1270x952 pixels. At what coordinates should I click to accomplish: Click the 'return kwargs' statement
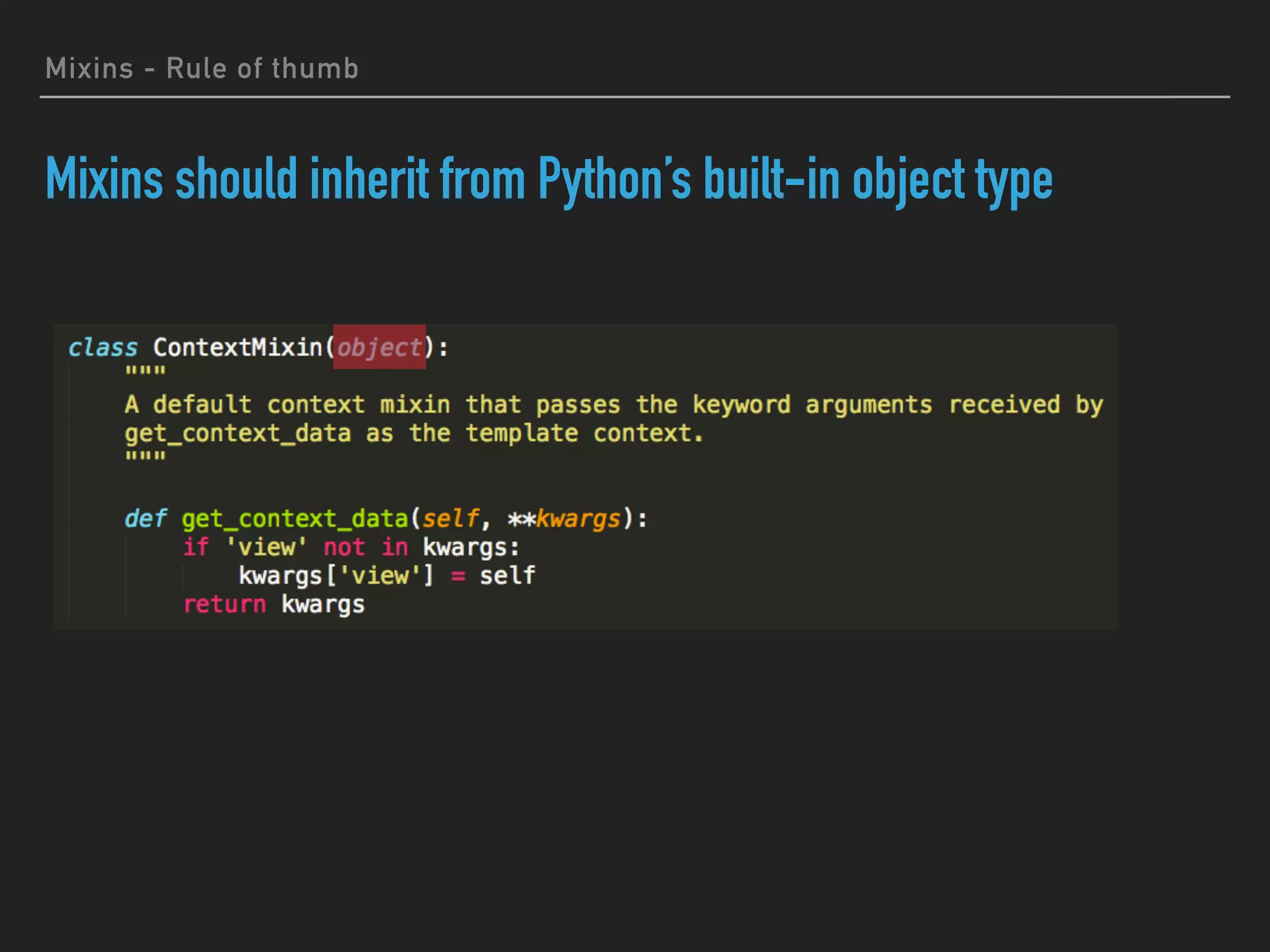(x=274, y=604)
